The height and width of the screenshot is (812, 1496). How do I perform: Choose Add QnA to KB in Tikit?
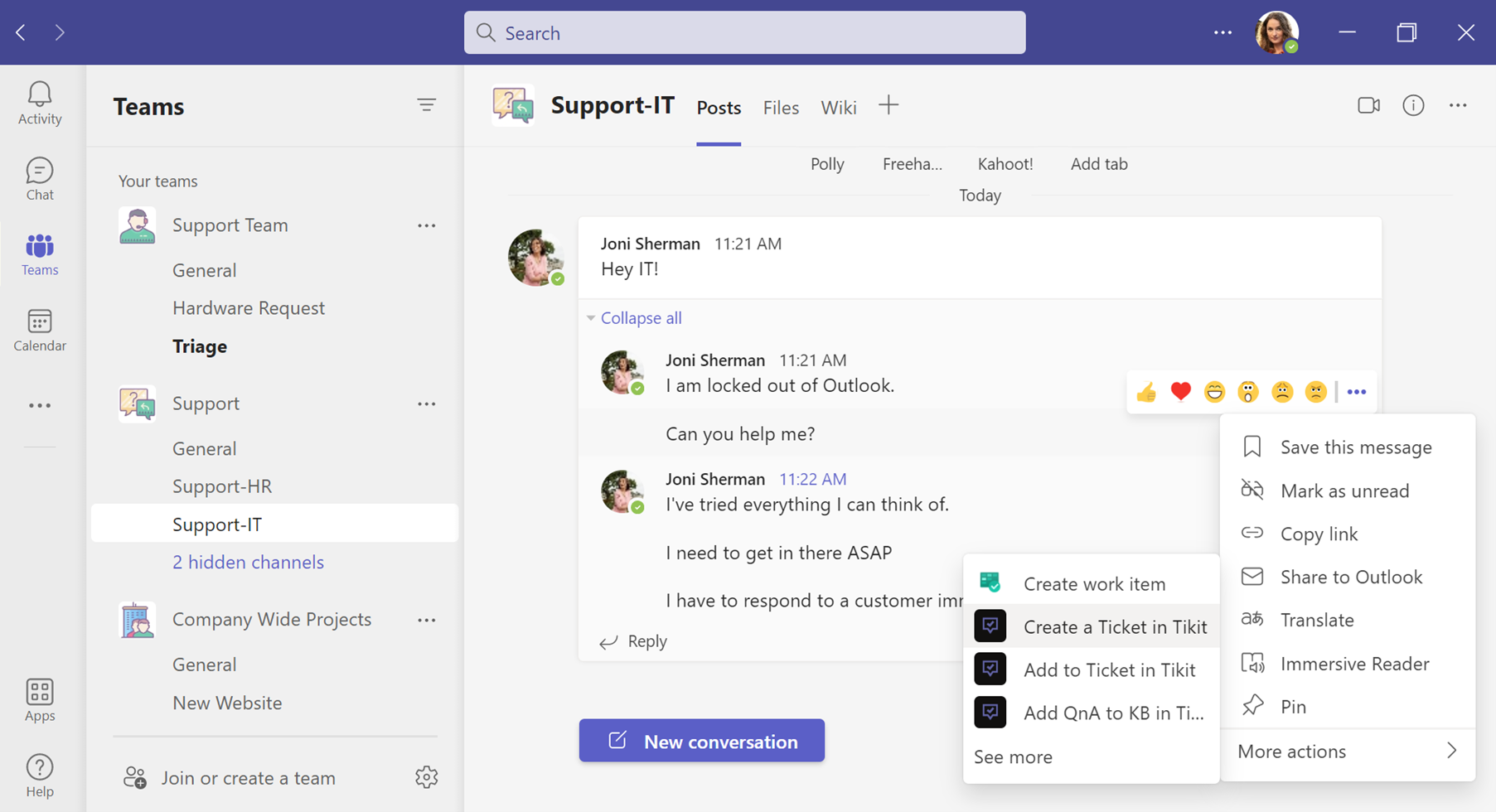[1091, 713]
